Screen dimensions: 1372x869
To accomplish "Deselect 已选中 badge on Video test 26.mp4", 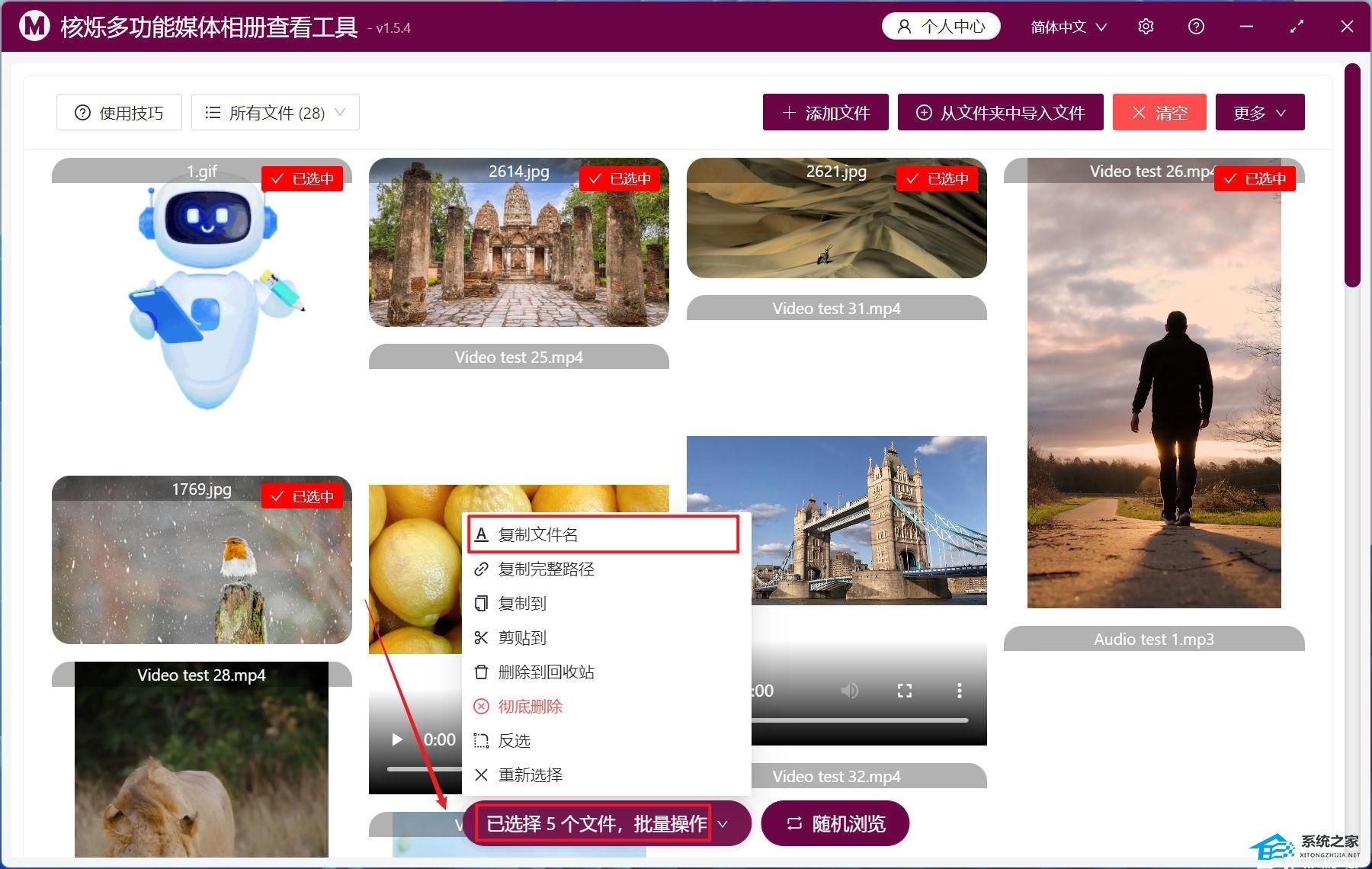I will pos(1255,178).
